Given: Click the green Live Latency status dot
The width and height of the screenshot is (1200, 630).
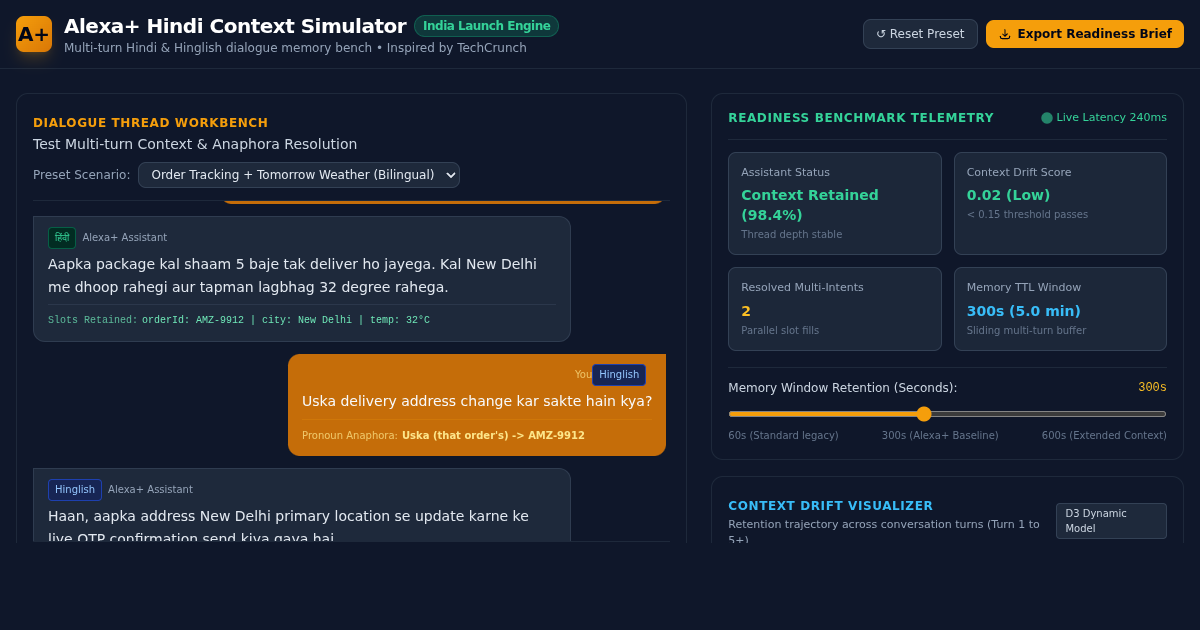Looking at the screenshot, I should (x=1047, y=118).
